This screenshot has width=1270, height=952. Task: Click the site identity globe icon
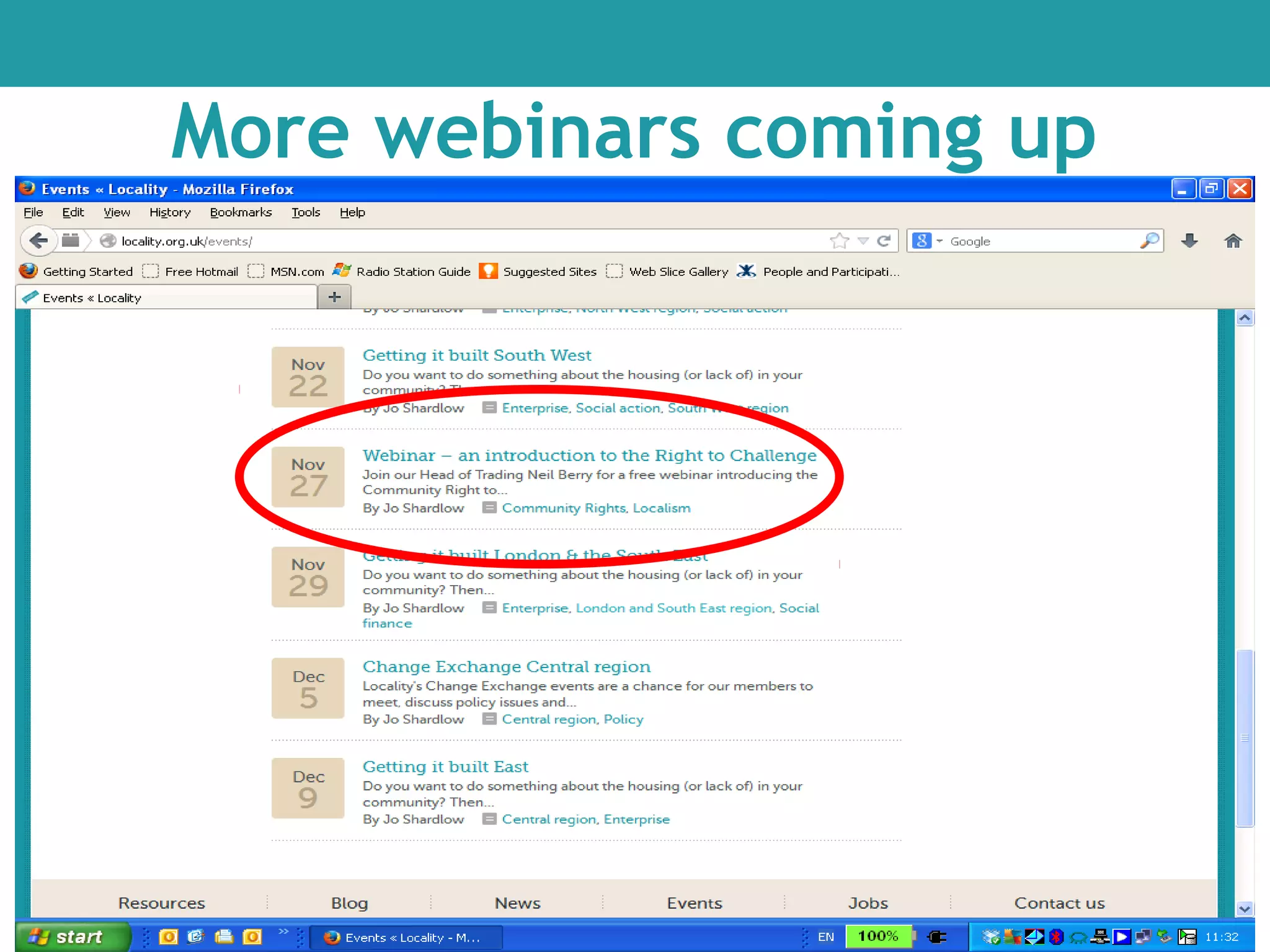click(108, 241)
